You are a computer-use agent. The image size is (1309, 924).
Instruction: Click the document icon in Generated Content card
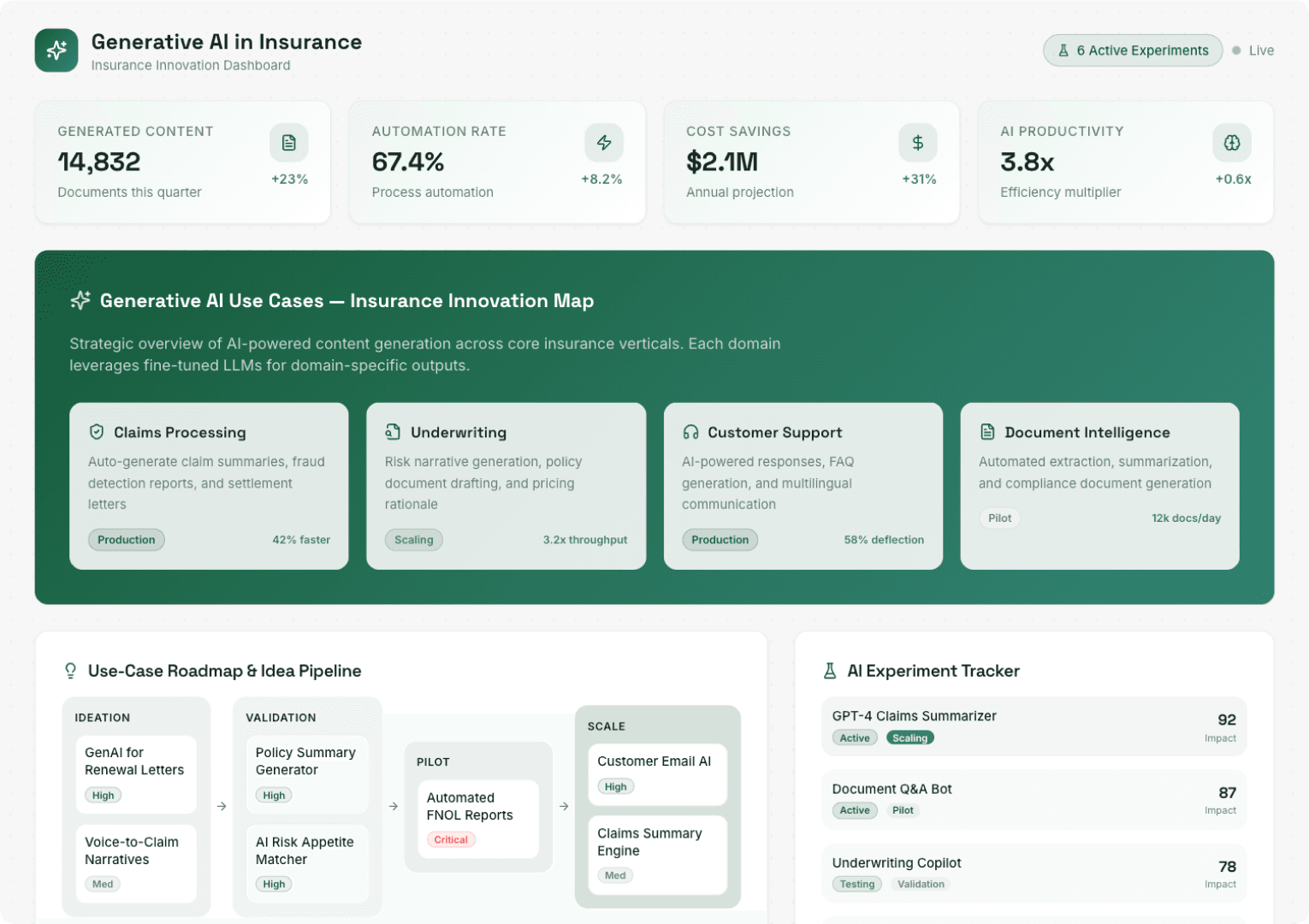[x=289, y=143]
